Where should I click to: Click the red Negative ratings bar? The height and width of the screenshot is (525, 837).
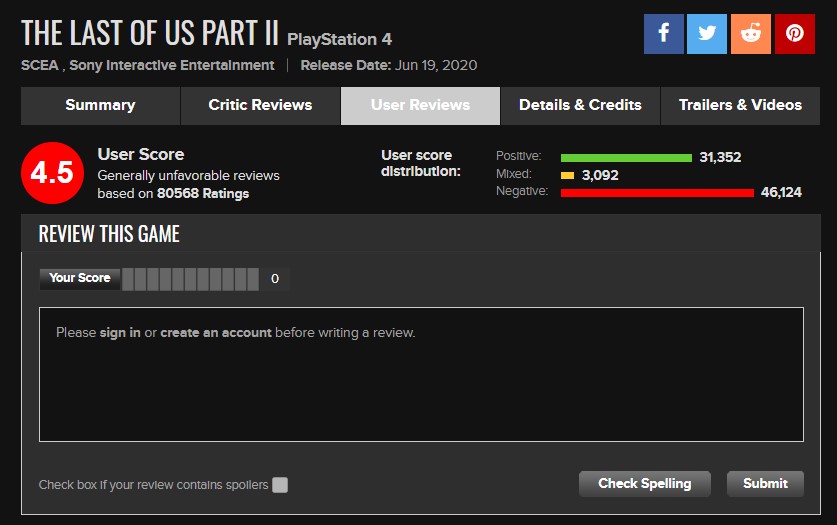click(657, 193)
